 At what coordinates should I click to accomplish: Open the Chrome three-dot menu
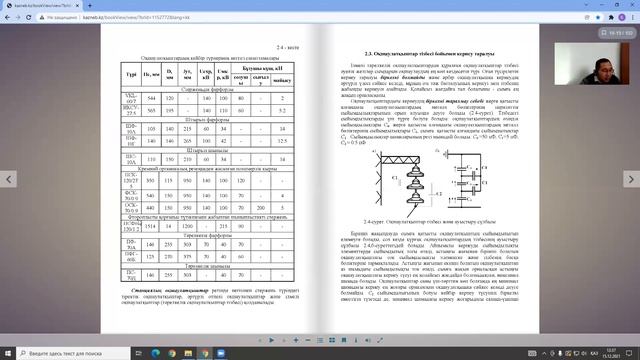pyautogui.click(x=633, y=18)
